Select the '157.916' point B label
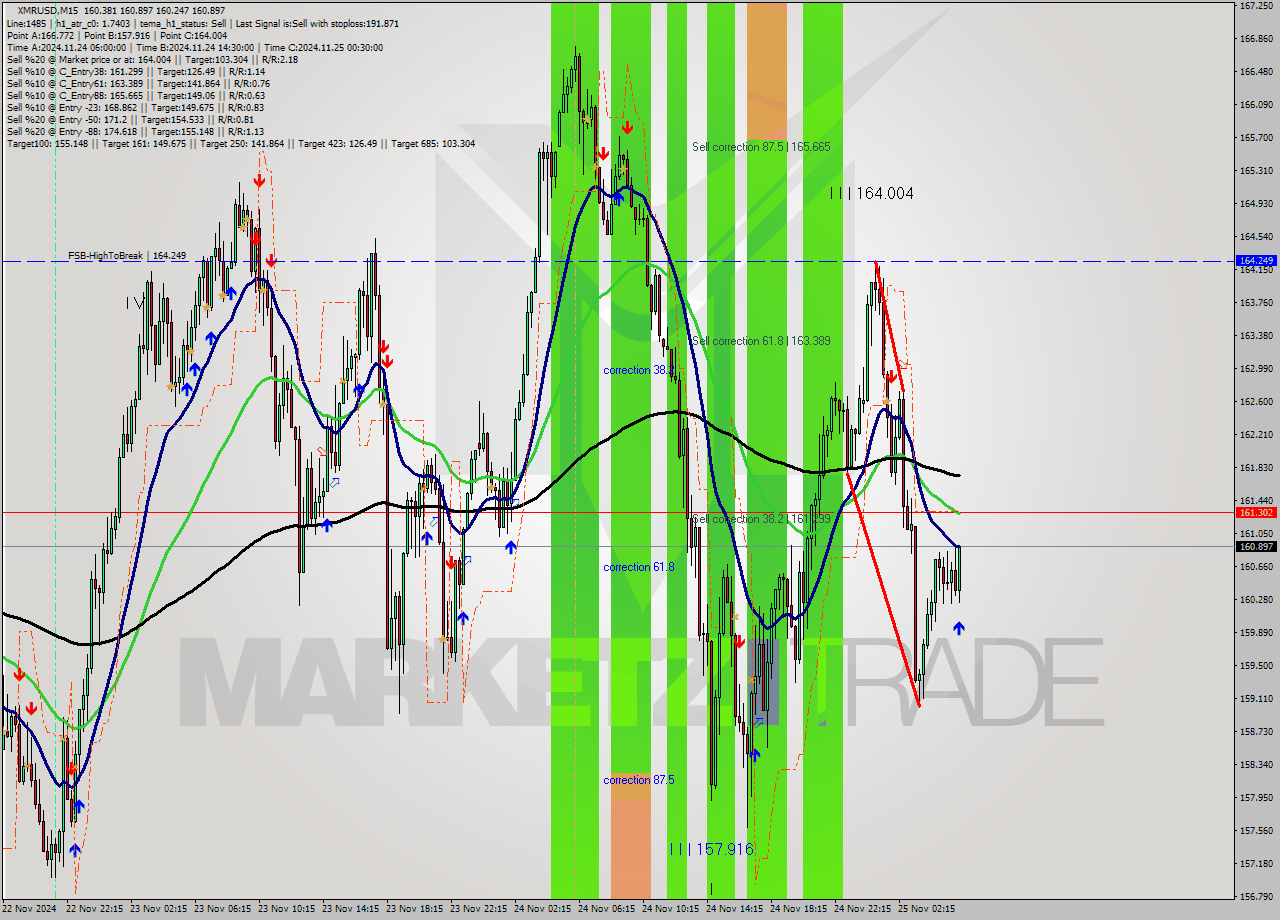Image resolution: width=1280 pixels, height=920 pixels. coord(711,849)
